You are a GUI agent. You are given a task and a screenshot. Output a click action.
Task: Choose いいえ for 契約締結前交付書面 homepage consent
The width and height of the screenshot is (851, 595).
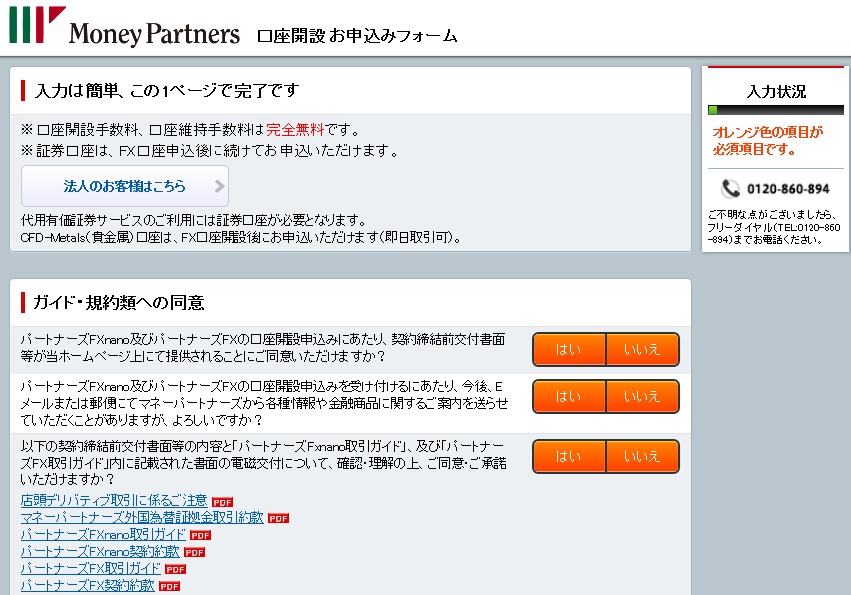(643, 349)
